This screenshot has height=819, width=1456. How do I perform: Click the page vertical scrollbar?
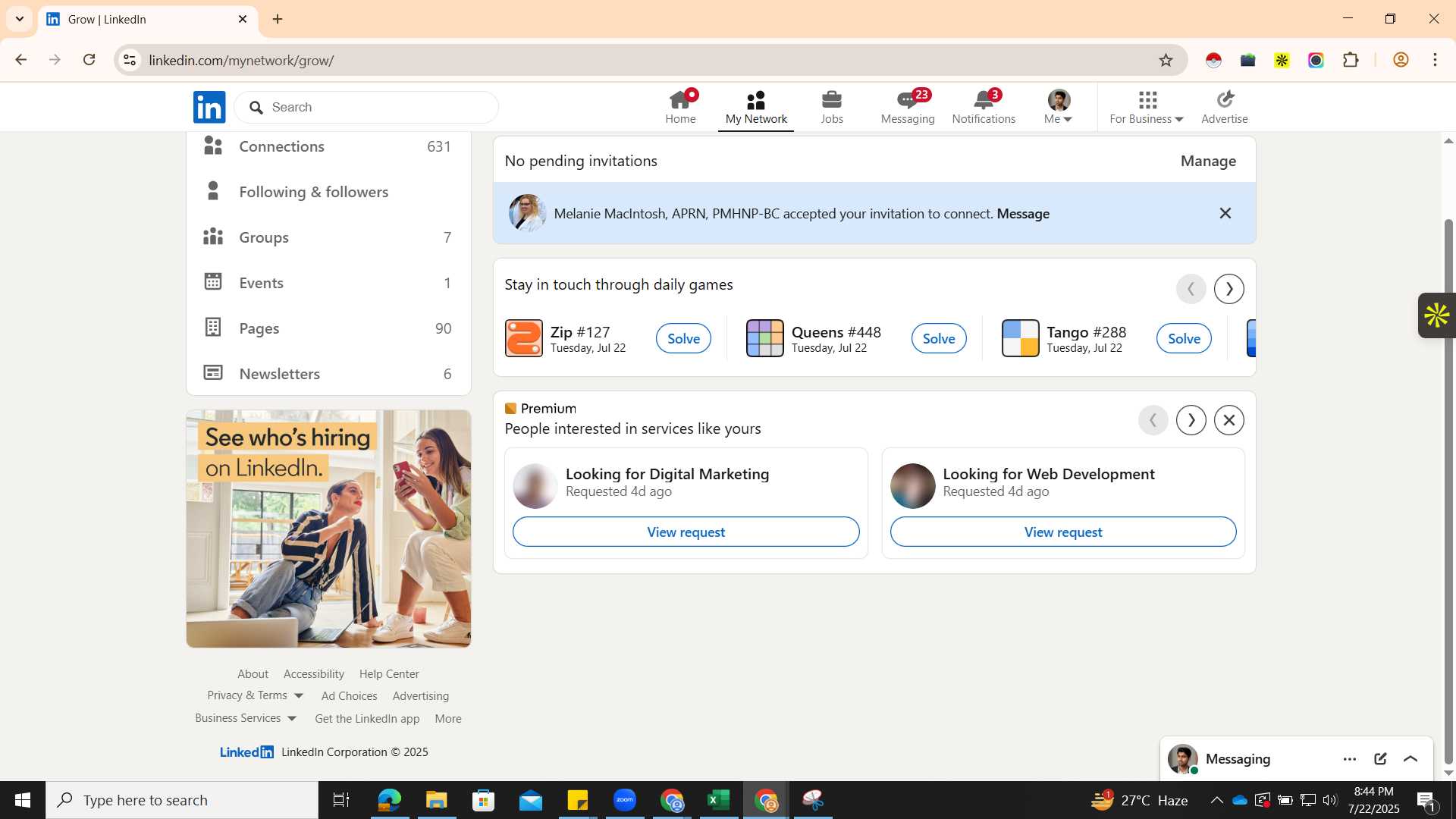1448,491
